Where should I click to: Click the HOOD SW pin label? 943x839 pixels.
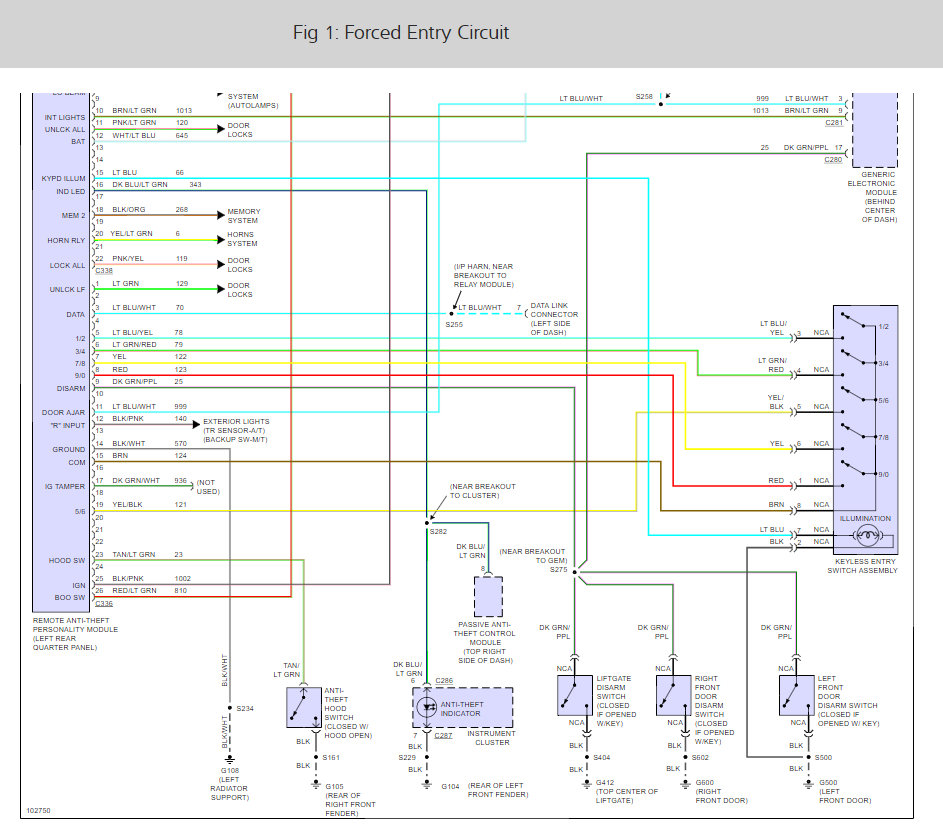(x=67, y=561)
